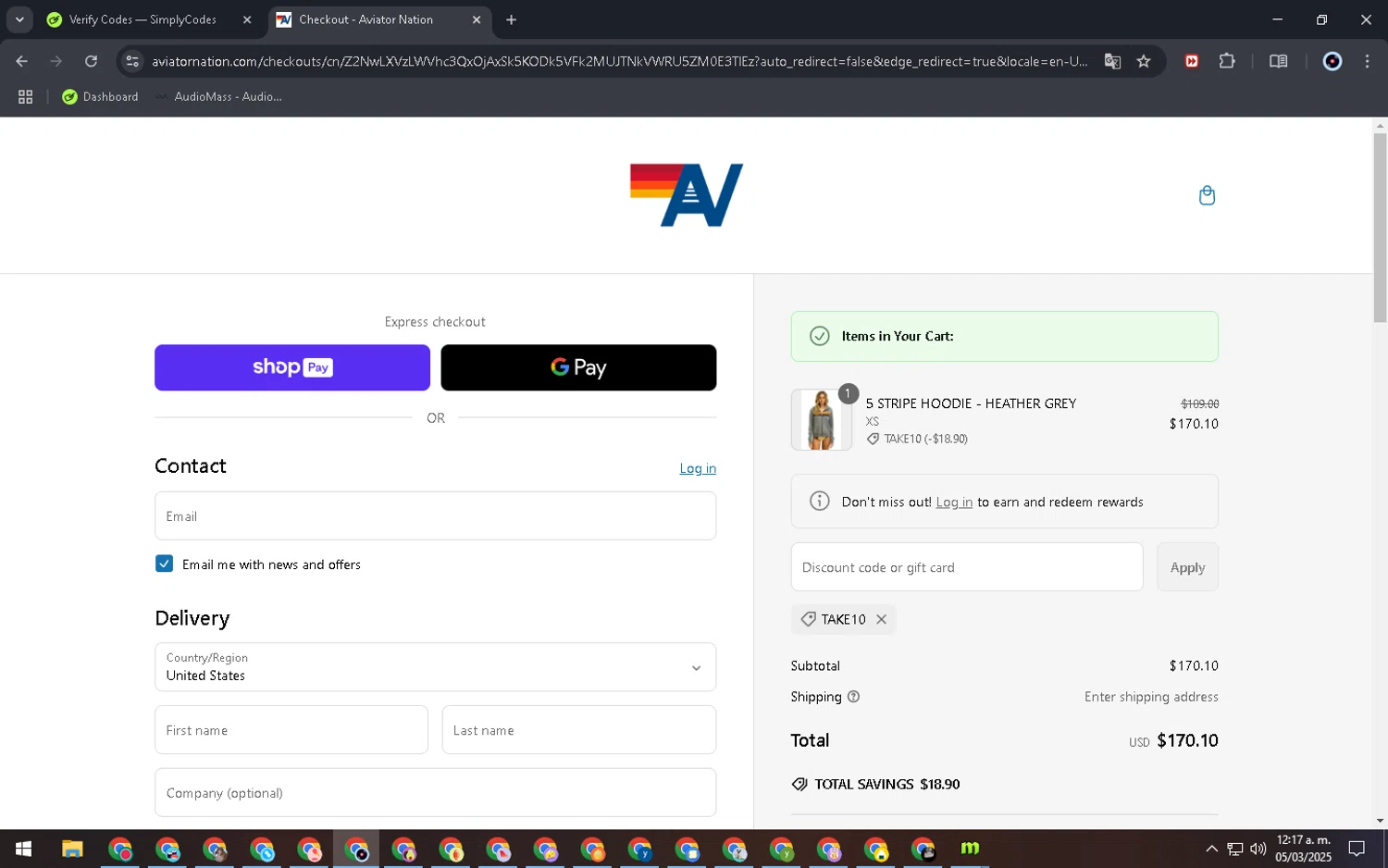Focus the First name field
This screenshot has width=1388, height=868.
tap(291, 730)
